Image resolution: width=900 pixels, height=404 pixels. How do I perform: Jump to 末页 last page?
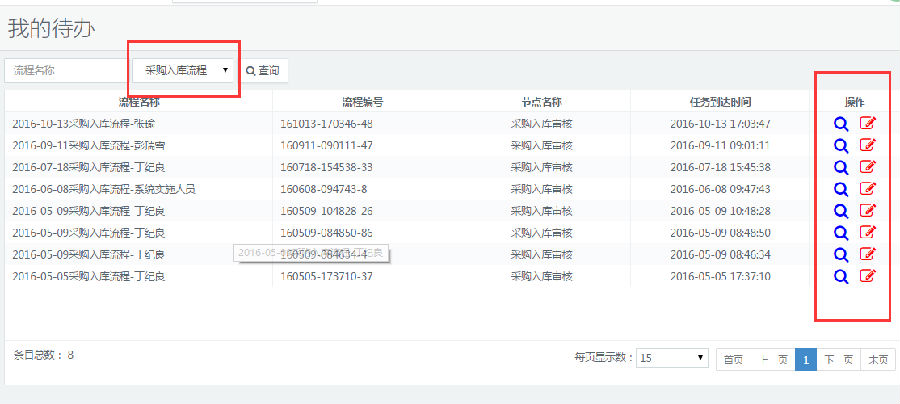(x=878, y=359)
